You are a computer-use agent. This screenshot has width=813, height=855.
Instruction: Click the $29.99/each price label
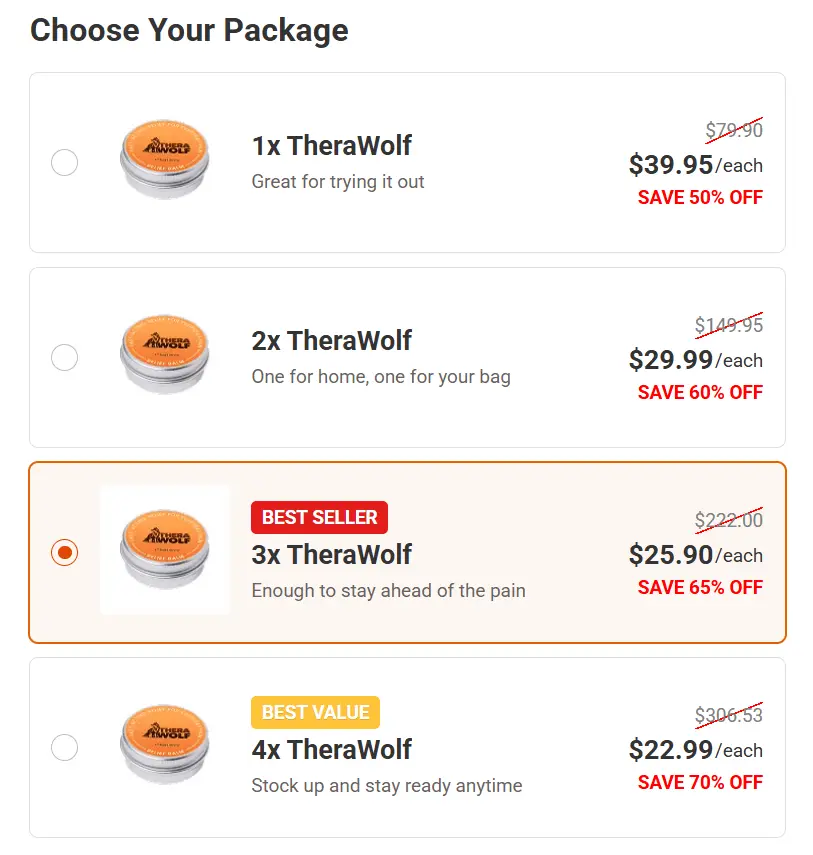click(x=698, y=361)
